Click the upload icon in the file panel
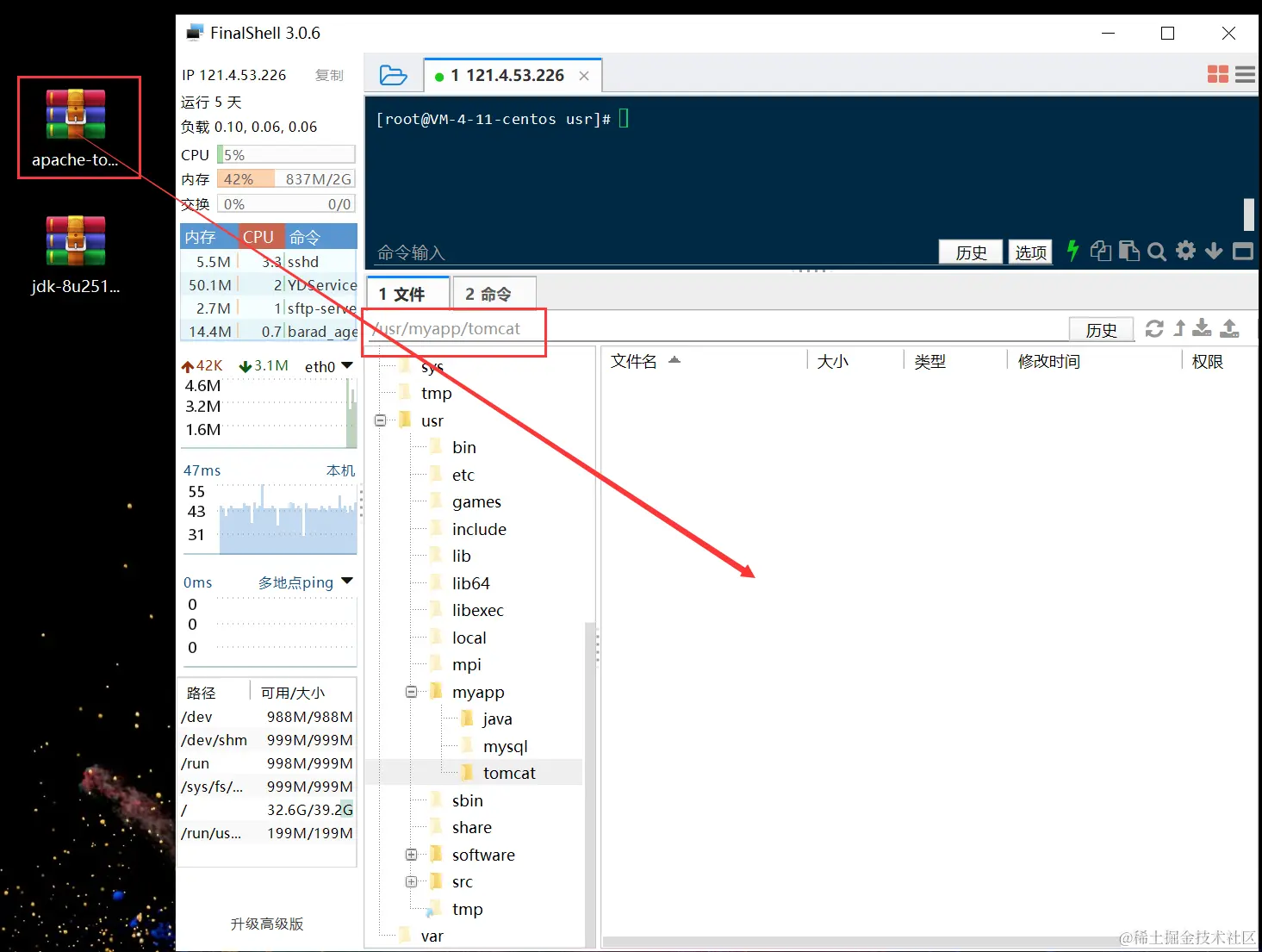1262x952 pixels. [1230, 329]
